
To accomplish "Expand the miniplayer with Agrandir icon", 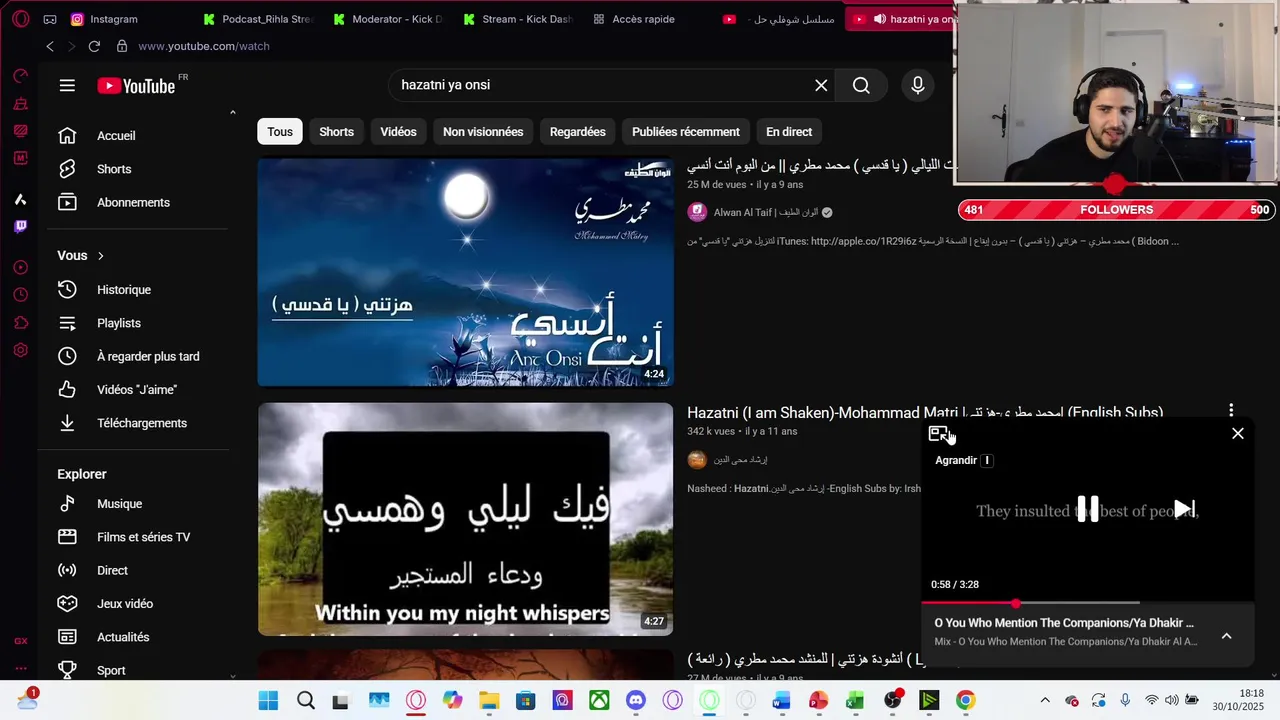I will 938,434.
